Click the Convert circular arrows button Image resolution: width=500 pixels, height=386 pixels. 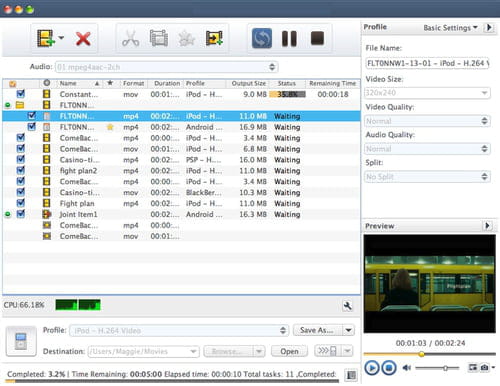point(262,38)
